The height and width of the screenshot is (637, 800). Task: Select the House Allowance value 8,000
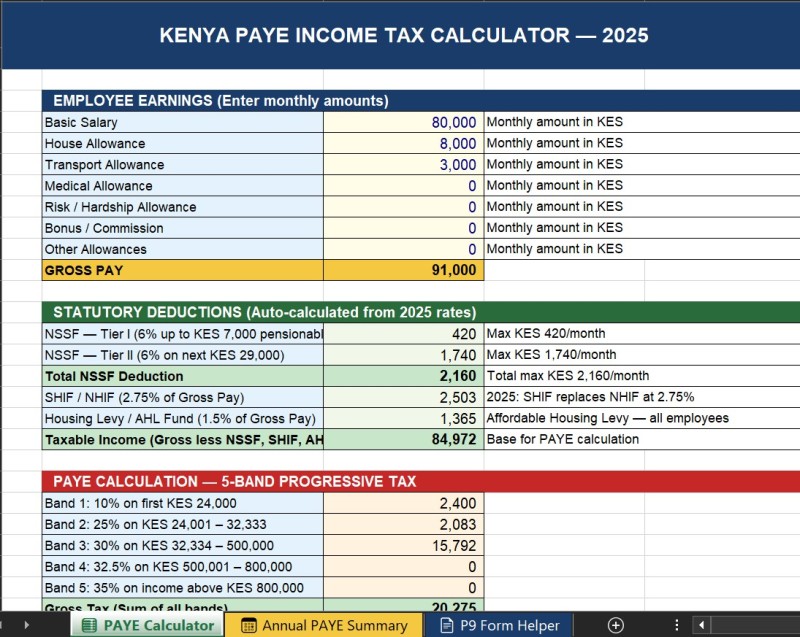coord(404,143)
